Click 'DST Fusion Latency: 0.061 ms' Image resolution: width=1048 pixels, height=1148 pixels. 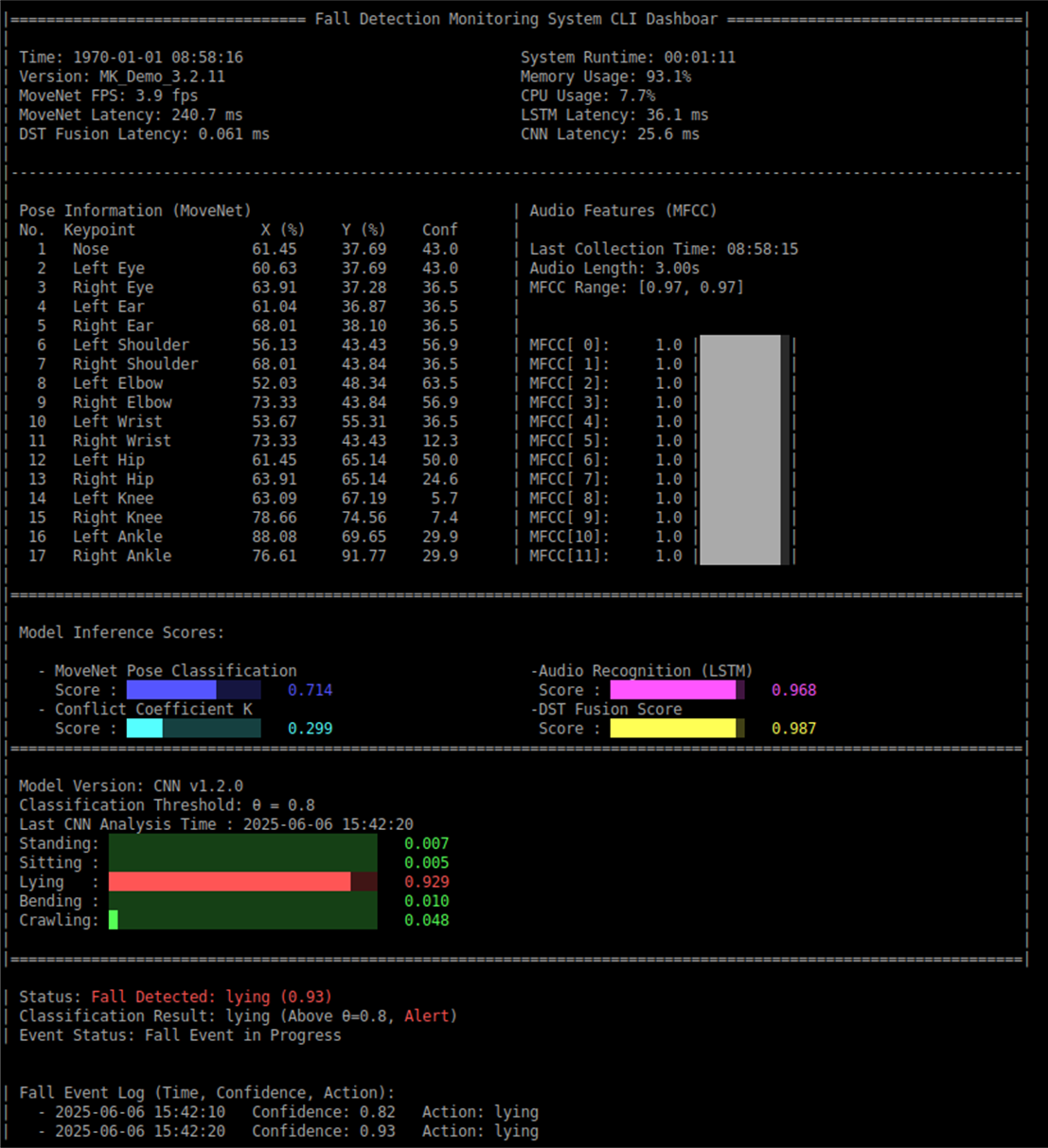click(x=145, y=134)
